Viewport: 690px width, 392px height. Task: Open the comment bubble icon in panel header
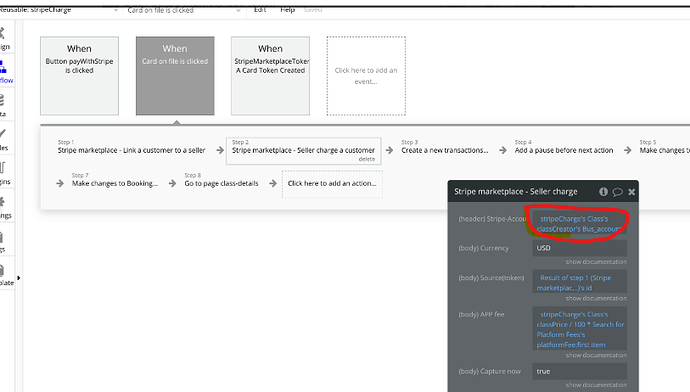[617, 192]
